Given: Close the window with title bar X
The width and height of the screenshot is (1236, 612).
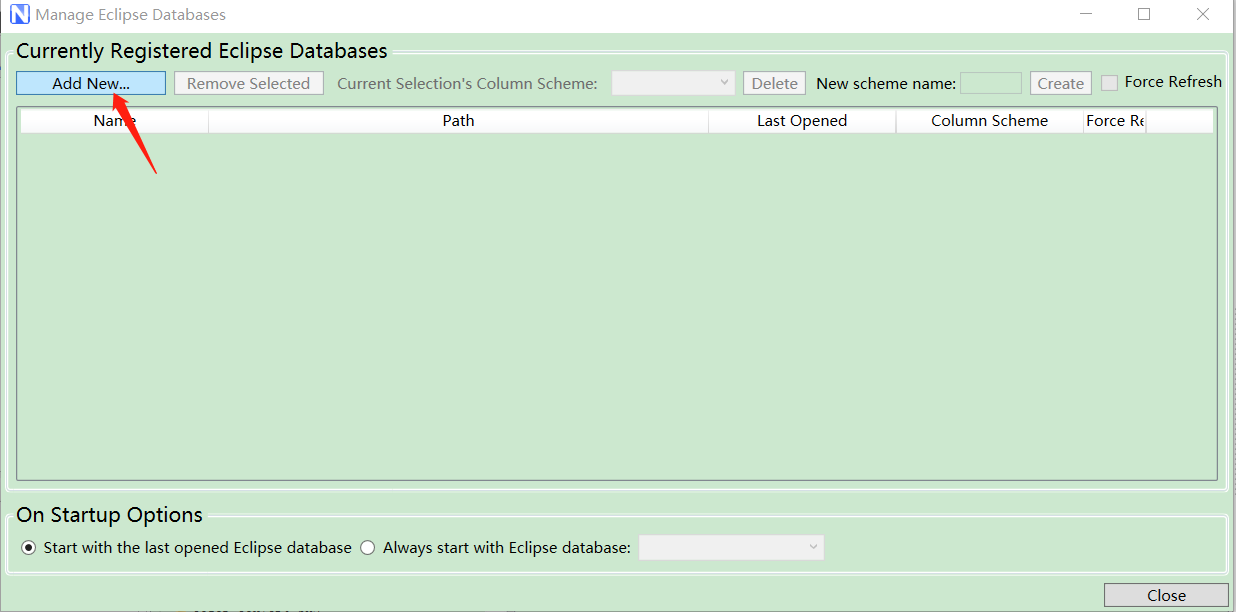Looking at the screenshot, I should [x=1203, y=14].
